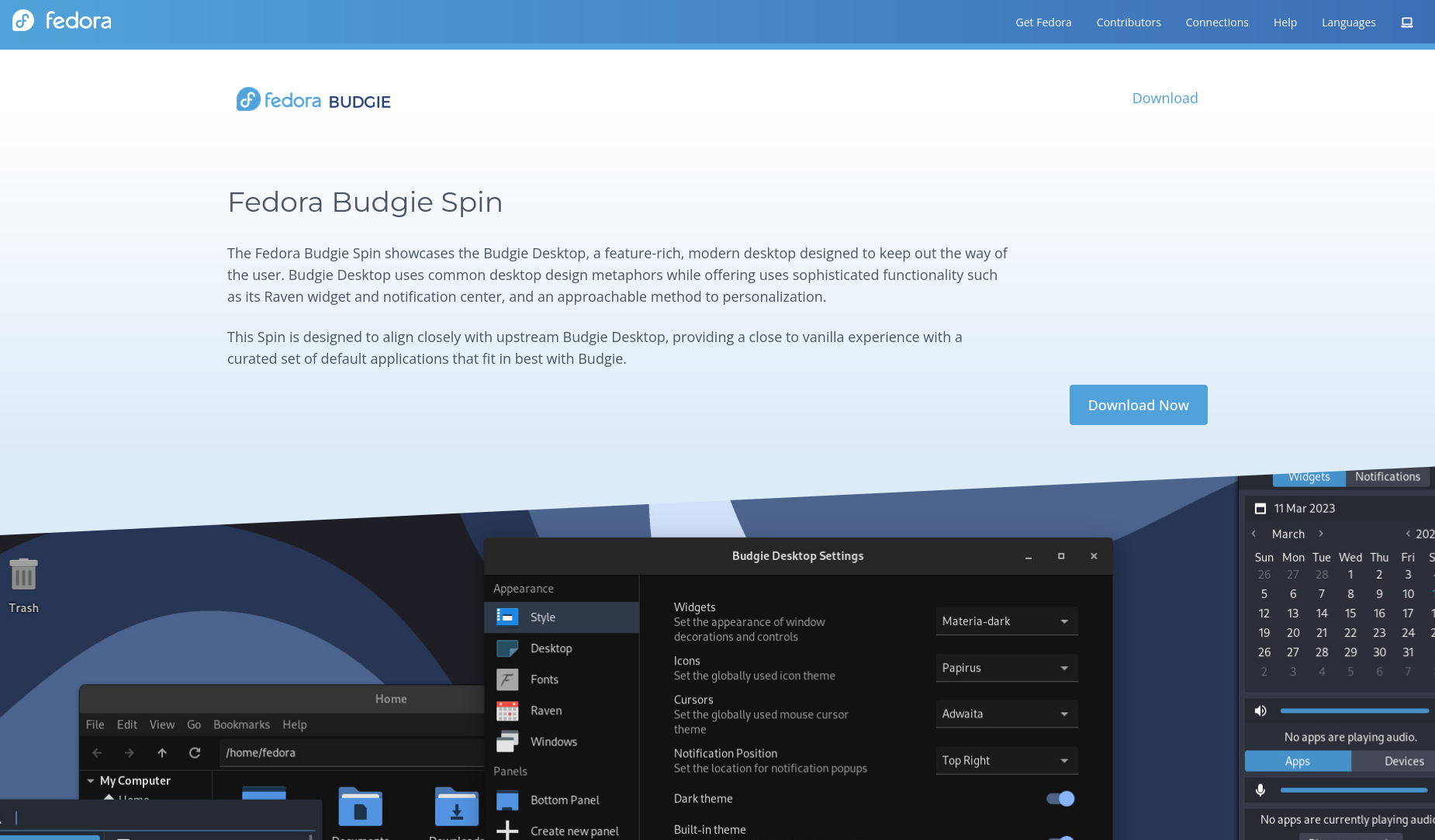The width and height of the screenshot is (1435, 840).
Task: Open the Contributors menu
Action: pyautogui.click(x=1129, y=22)
